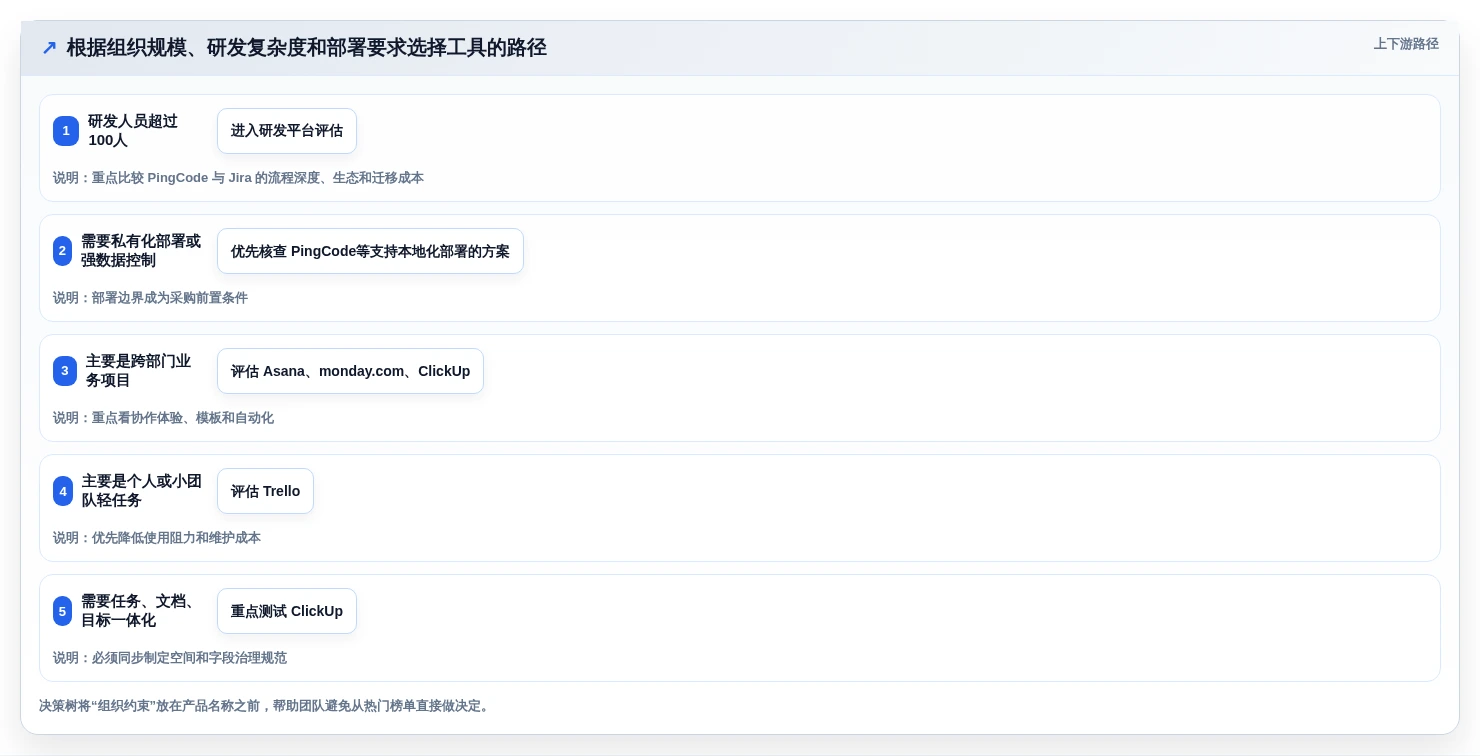Click the condition 需要私有化部署或强数据控制
Screen dimensions: 1480x756
point(141,251)
